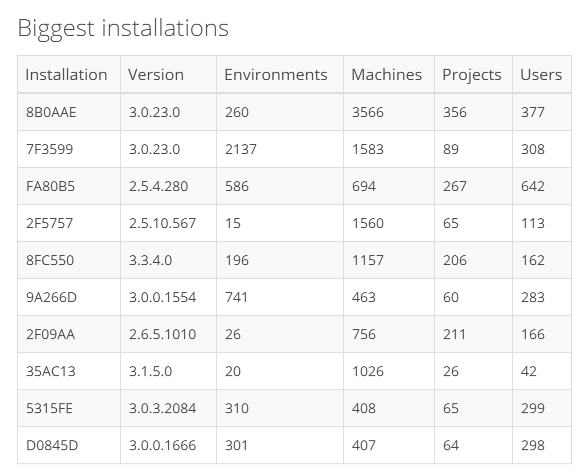
Task: Click the Machines column header
Action: (387, 75)
